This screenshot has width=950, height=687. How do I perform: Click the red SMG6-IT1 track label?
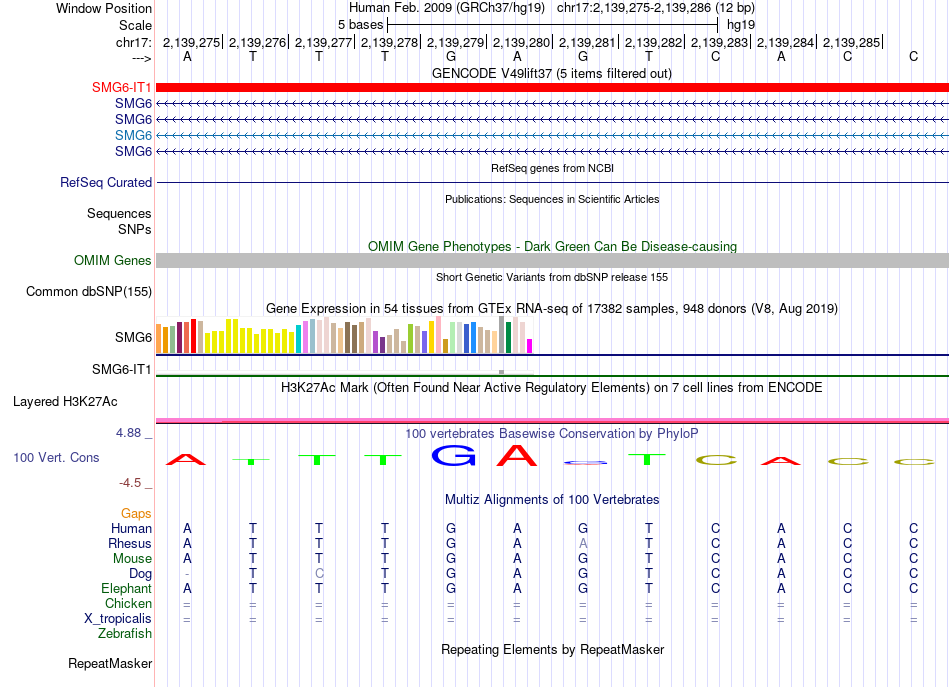click(x=121, y=87)
